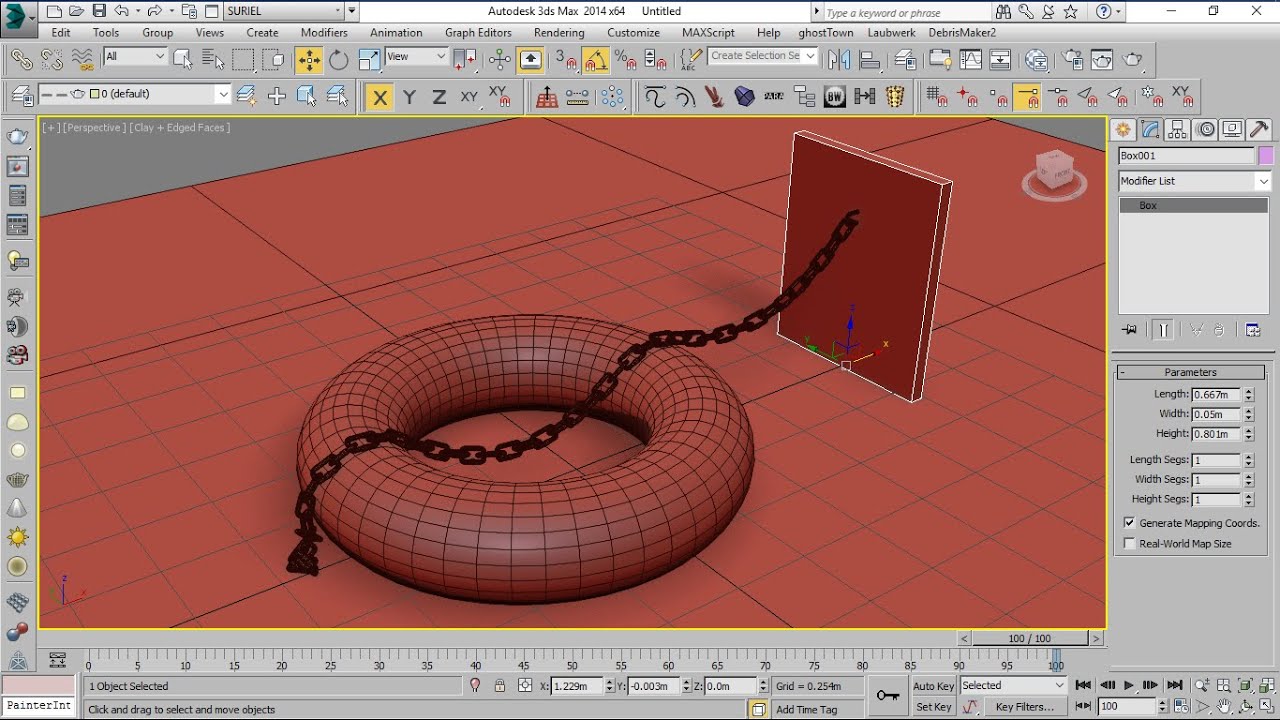Screen dimensions: 1280x720
Task: Go to the start frame
Action: (x=1083, y=685)
